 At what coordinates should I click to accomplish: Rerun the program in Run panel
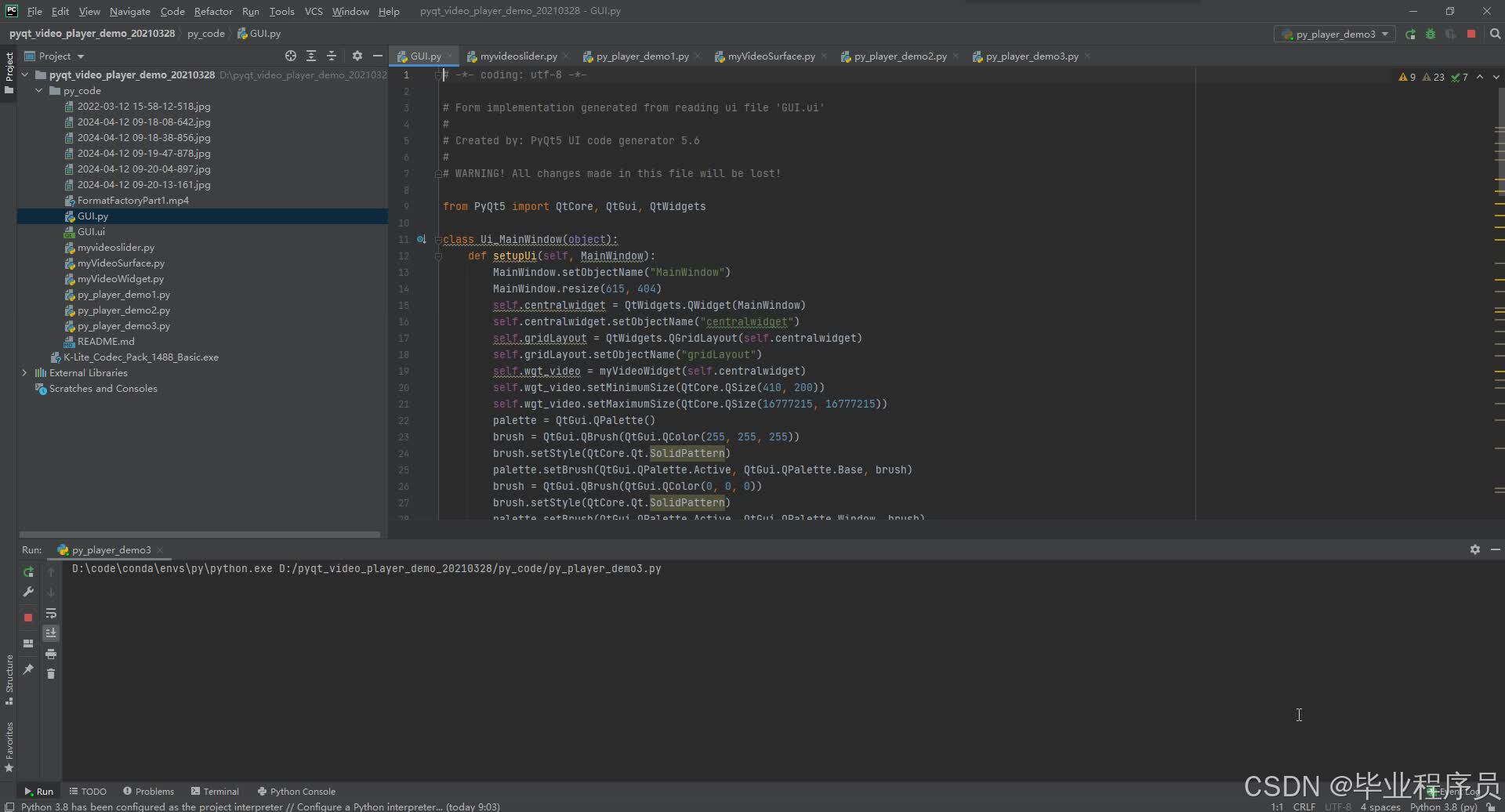pos(28,571)
